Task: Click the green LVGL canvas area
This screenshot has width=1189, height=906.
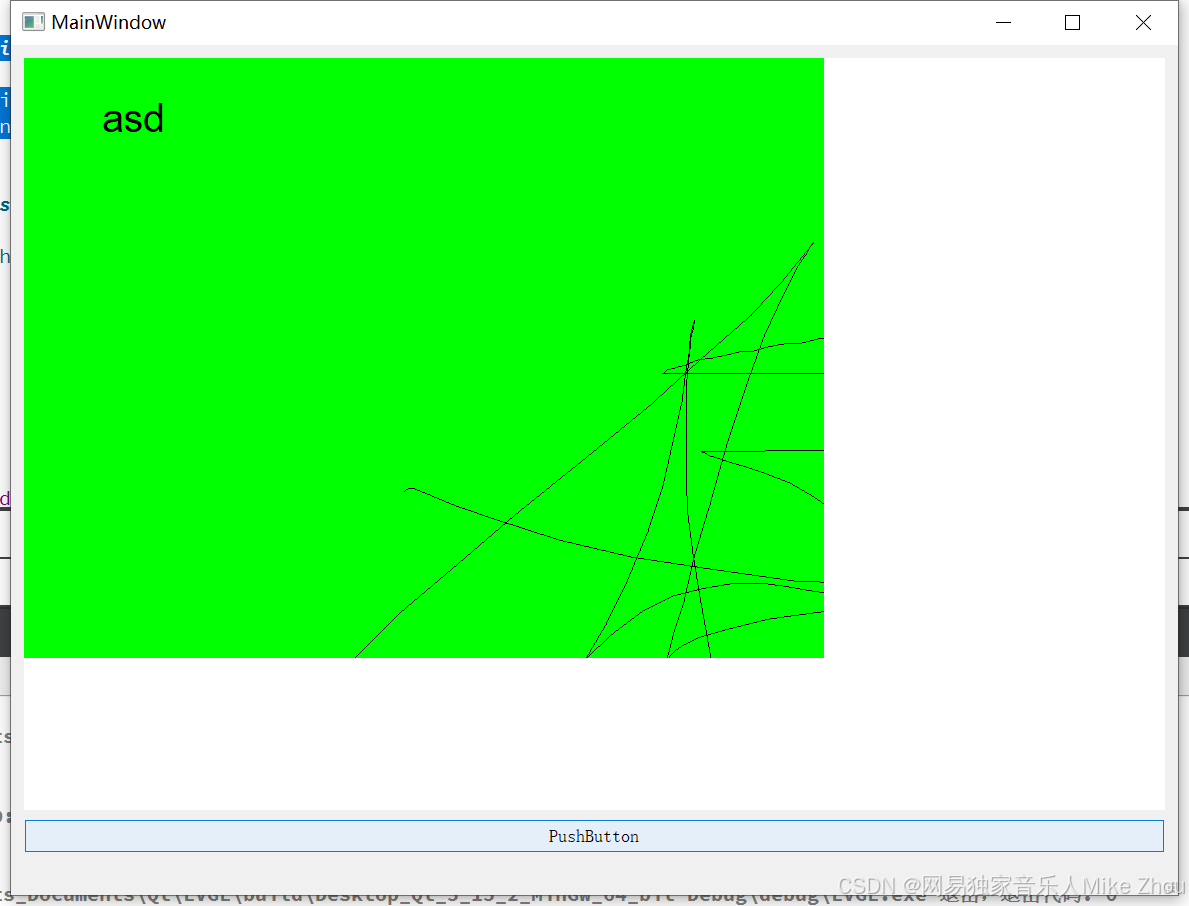Action: 300,300
